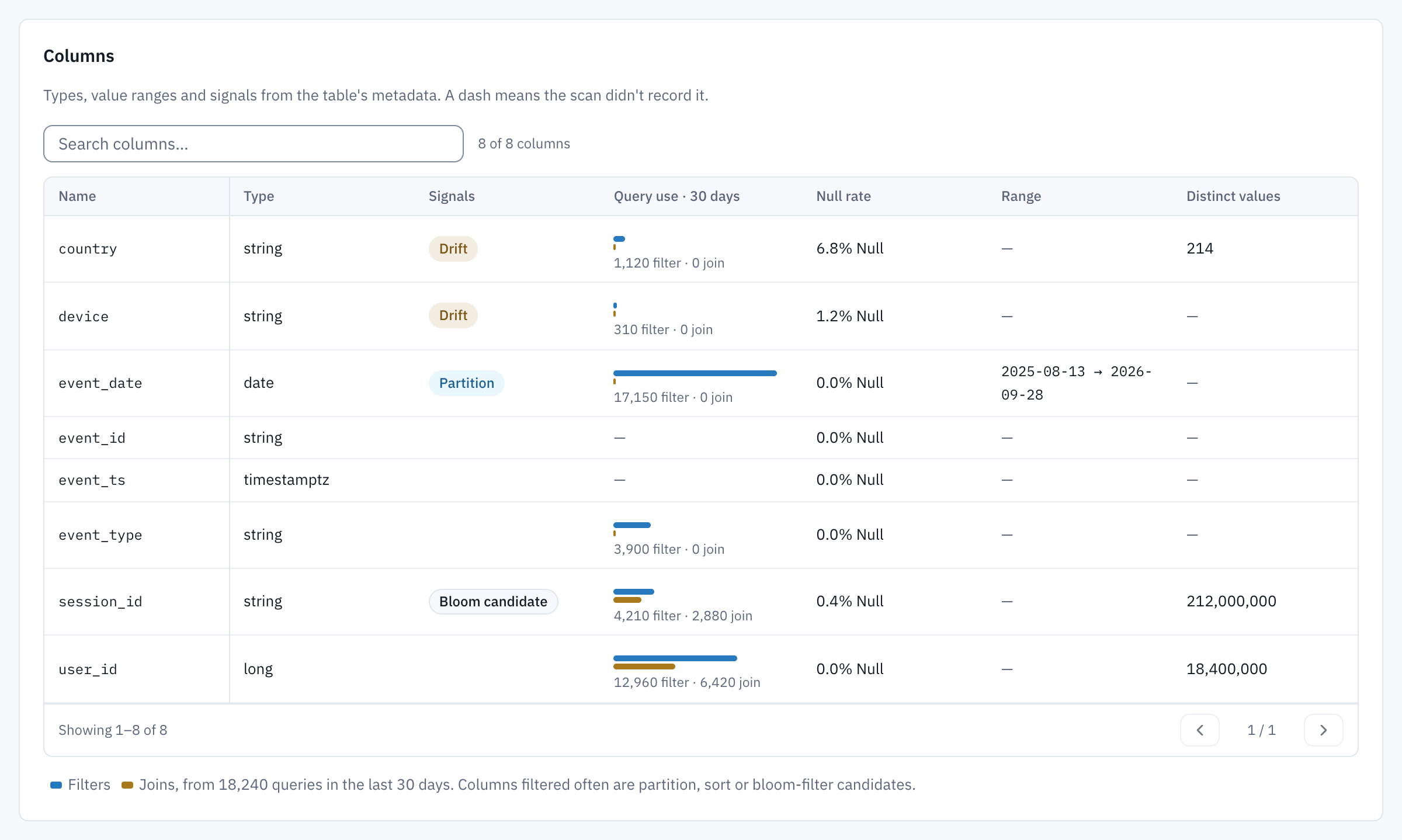Go to the next page arrow
Image resolution: width=1402 pixels, height=840 pixels.
1324,730
